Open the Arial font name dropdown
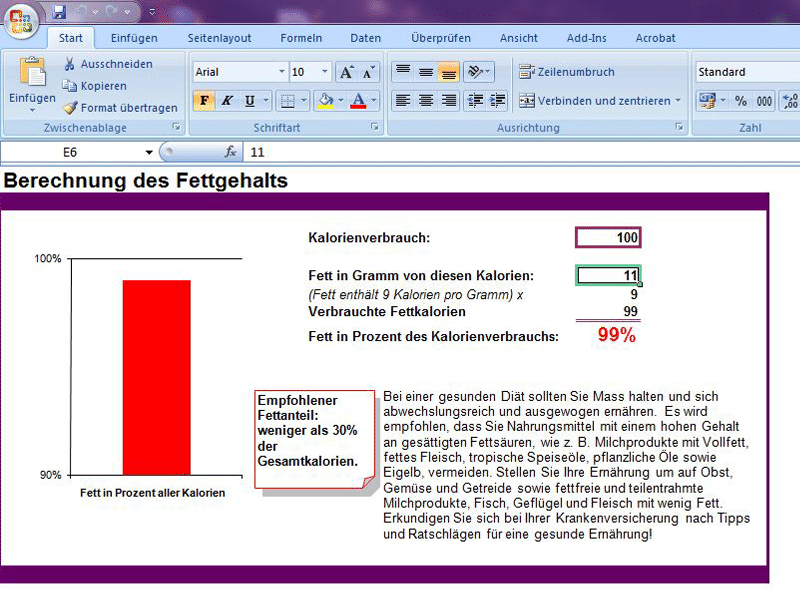The width and height of the screenshot is (800, 600). click(x=281, y=72)
